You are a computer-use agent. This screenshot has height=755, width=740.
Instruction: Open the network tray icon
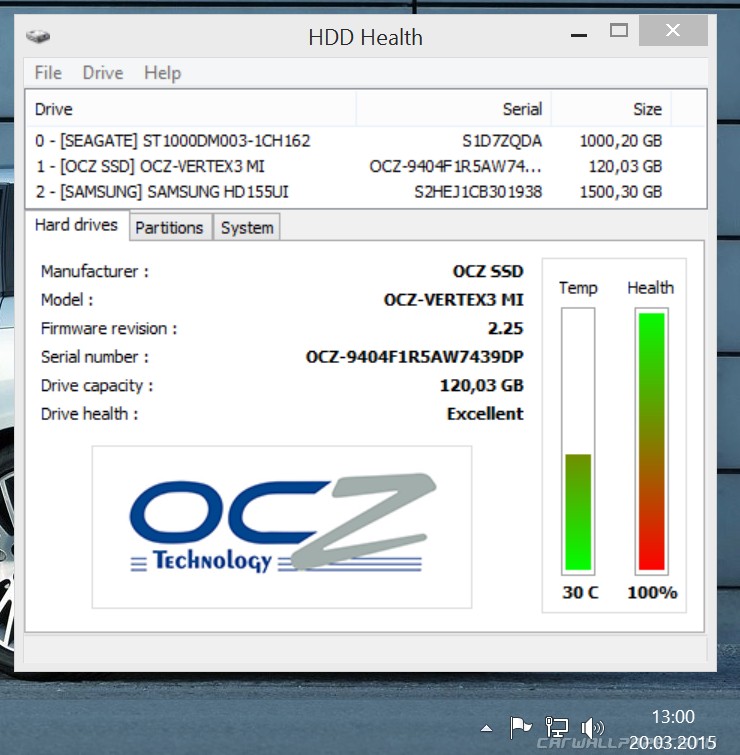pyautogui.click(x=556, y=727)
